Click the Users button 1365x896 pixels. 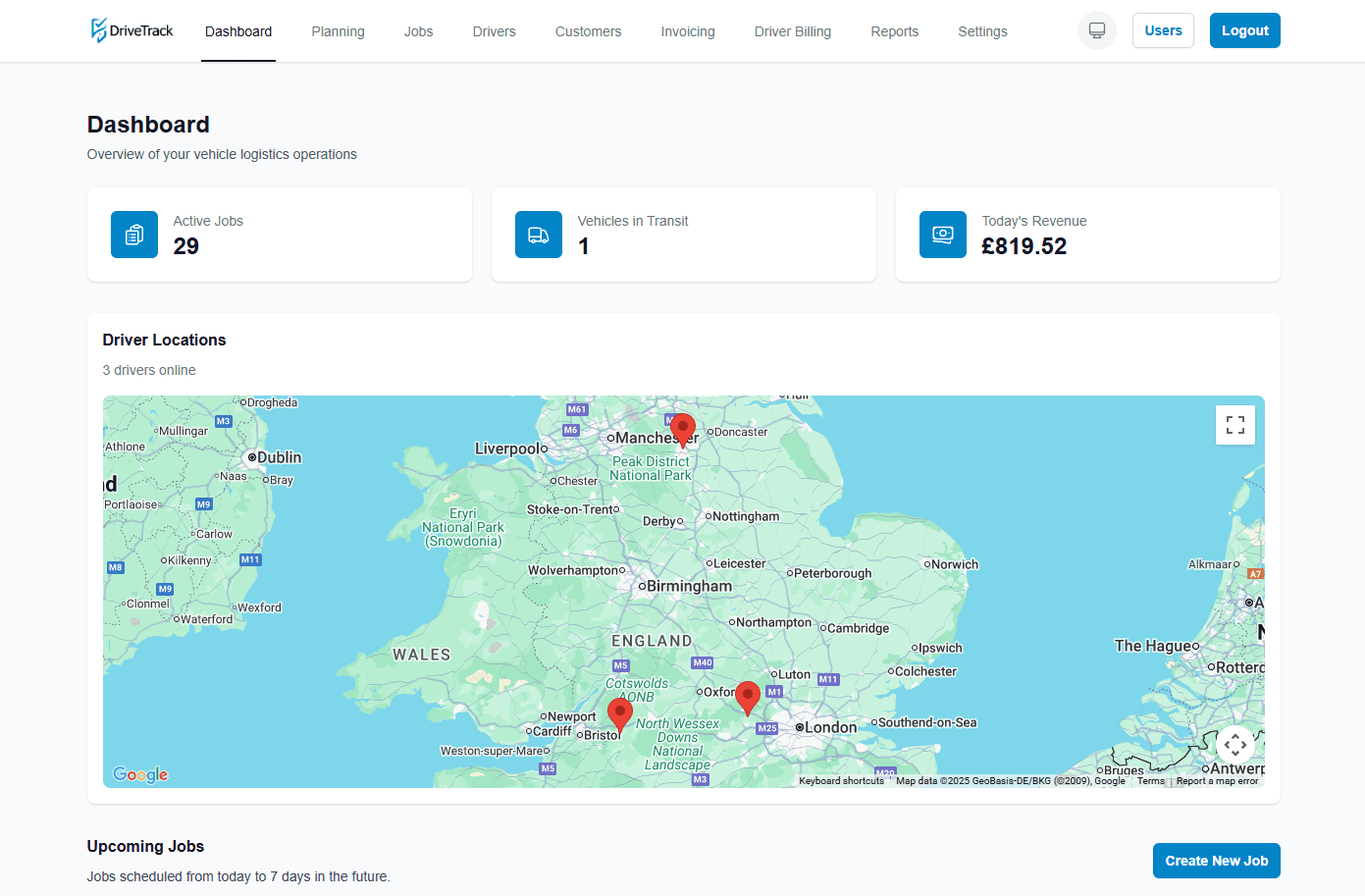pos(1163,30)
